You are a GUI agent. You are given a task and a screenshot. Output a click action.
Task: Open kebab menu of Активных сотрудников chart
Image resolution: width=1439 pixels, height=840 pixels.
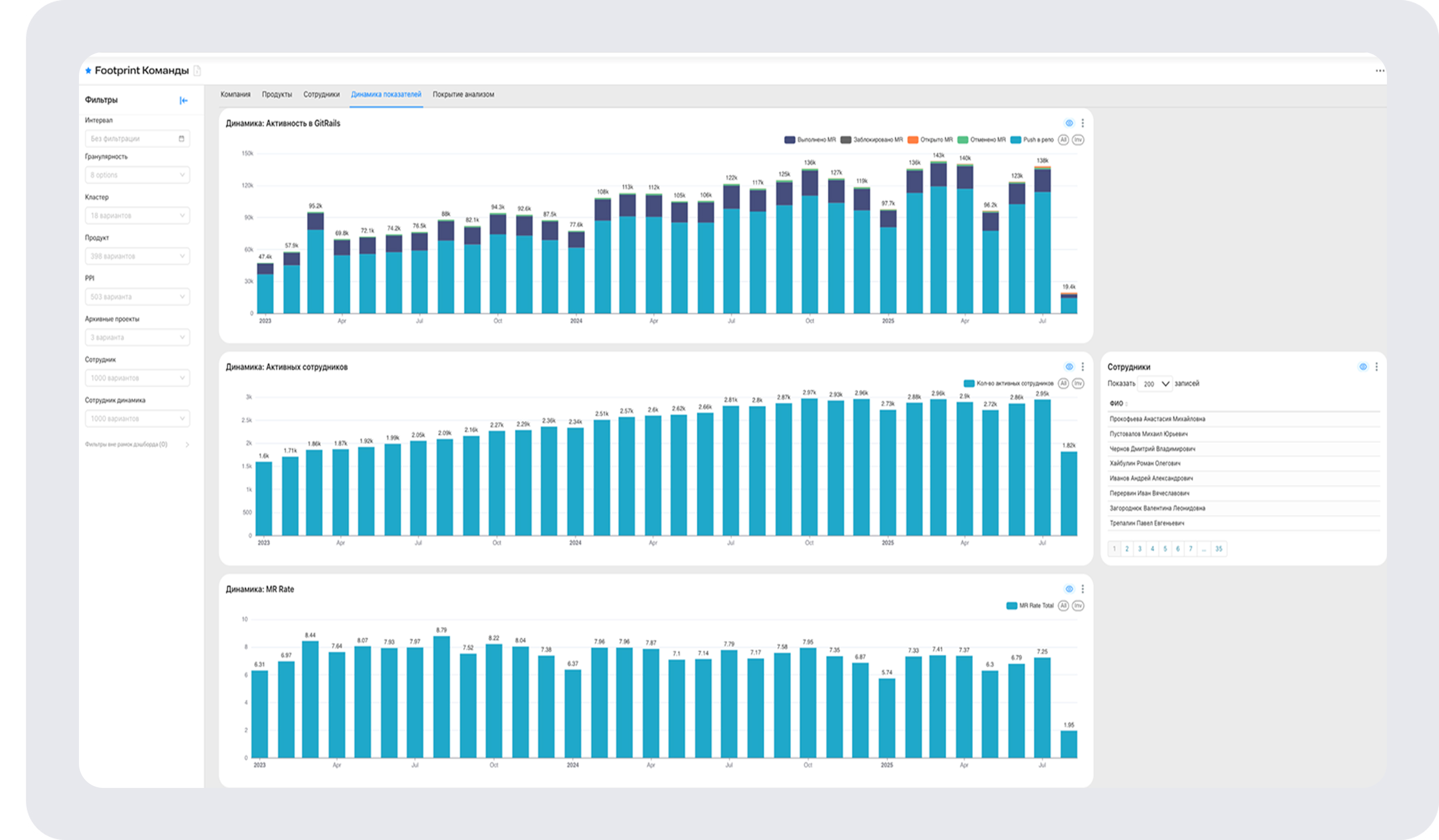coord(1083,367)
